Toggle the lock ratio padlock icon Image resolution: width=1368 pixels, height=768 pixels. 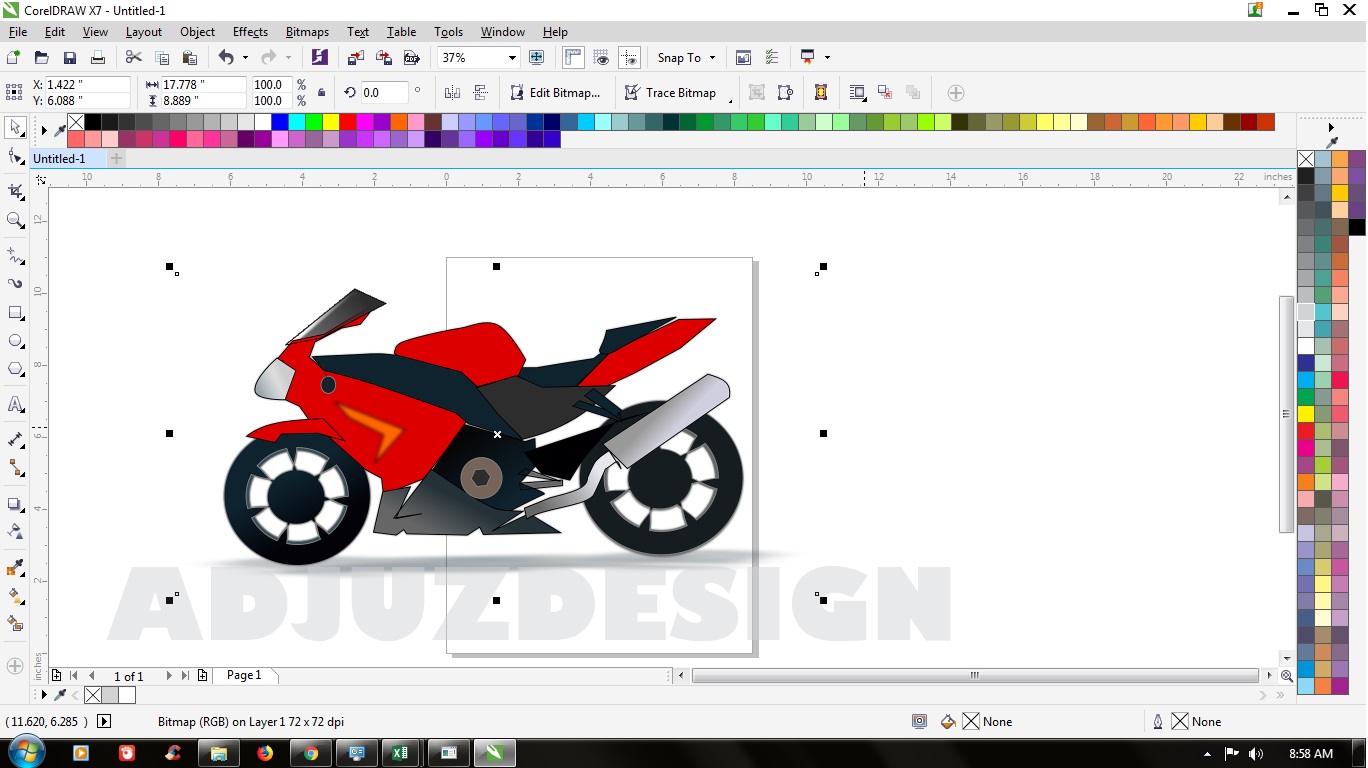(323, 92)
